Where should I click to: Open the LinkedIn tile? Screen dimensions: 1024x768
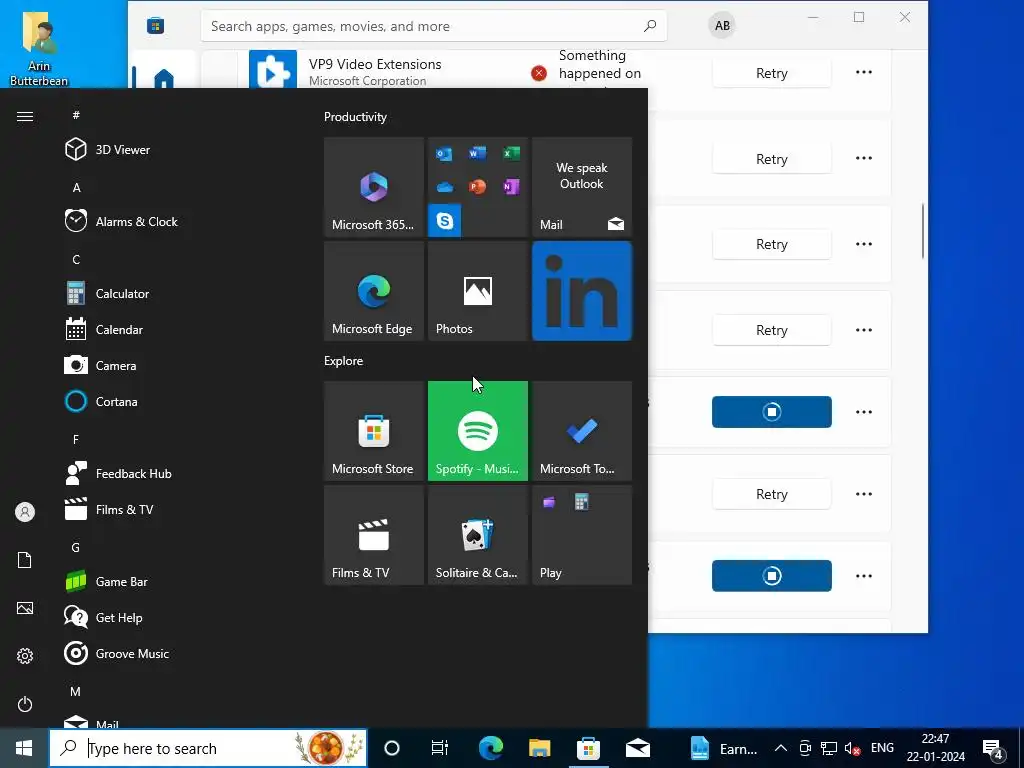[x=582, y=291]
